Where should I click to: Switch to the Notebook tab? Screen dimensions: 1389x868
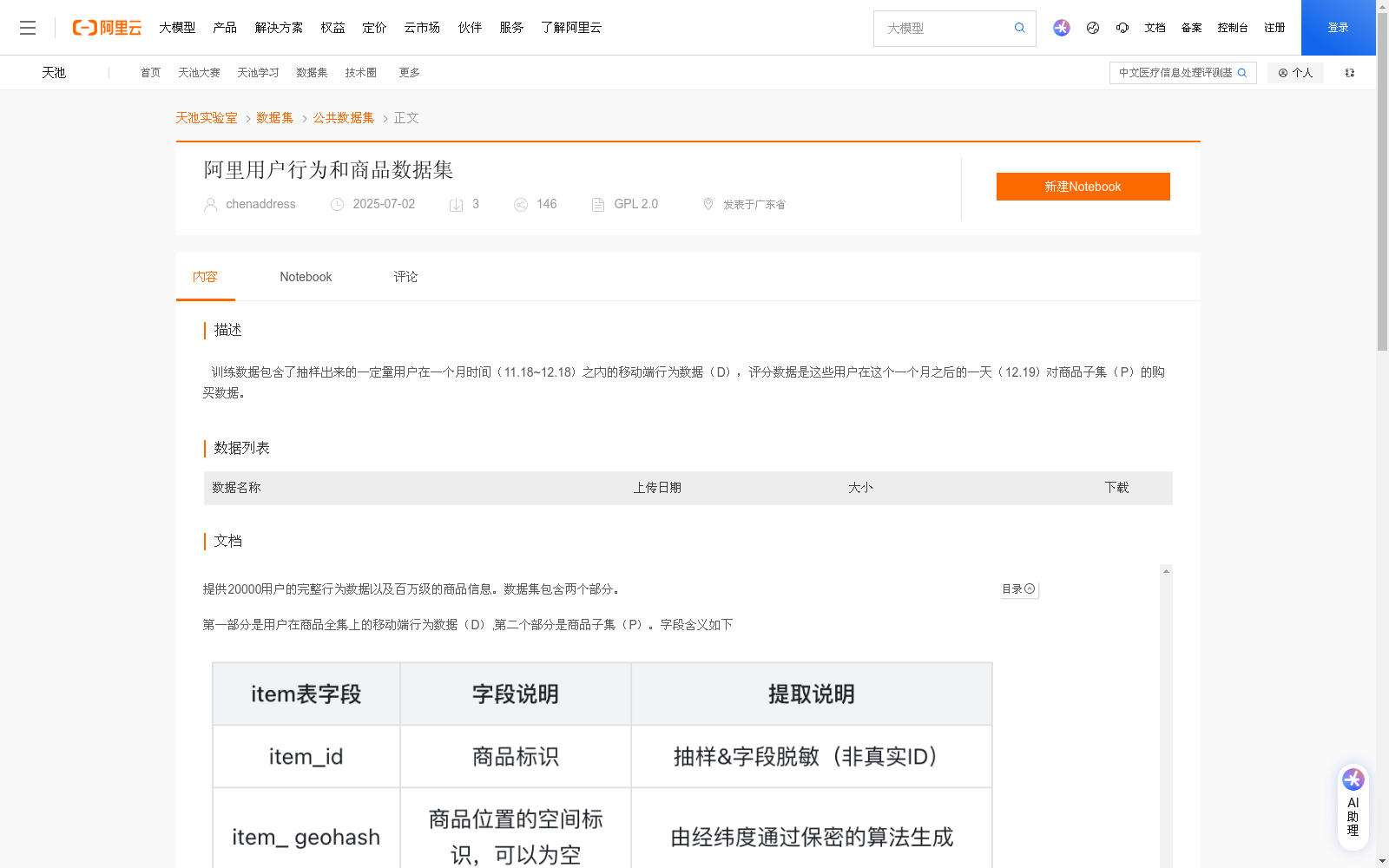(x=306, y=277)
